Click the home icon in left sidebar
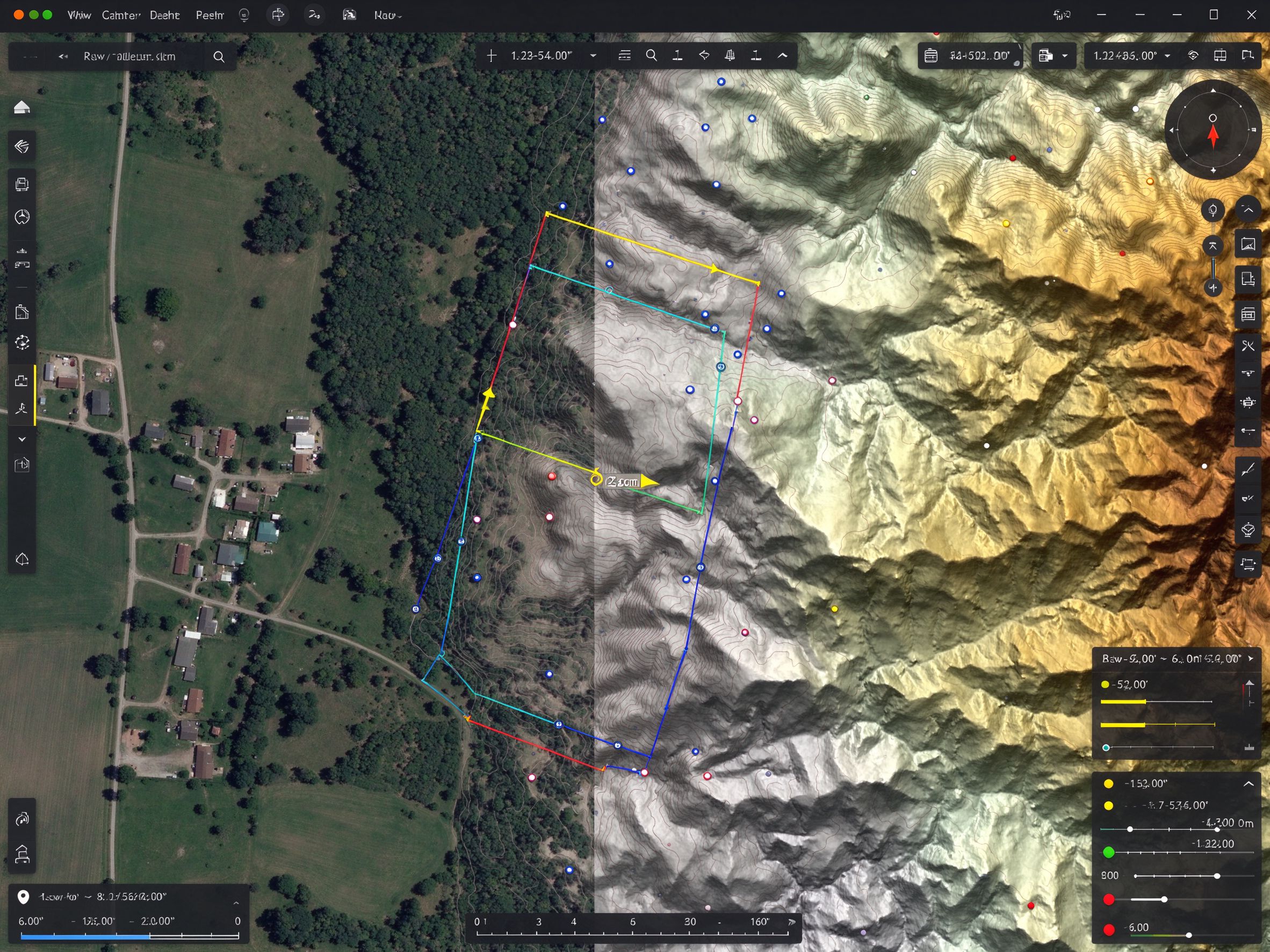Screen dimensions: 1270x952 click(21, 107)
